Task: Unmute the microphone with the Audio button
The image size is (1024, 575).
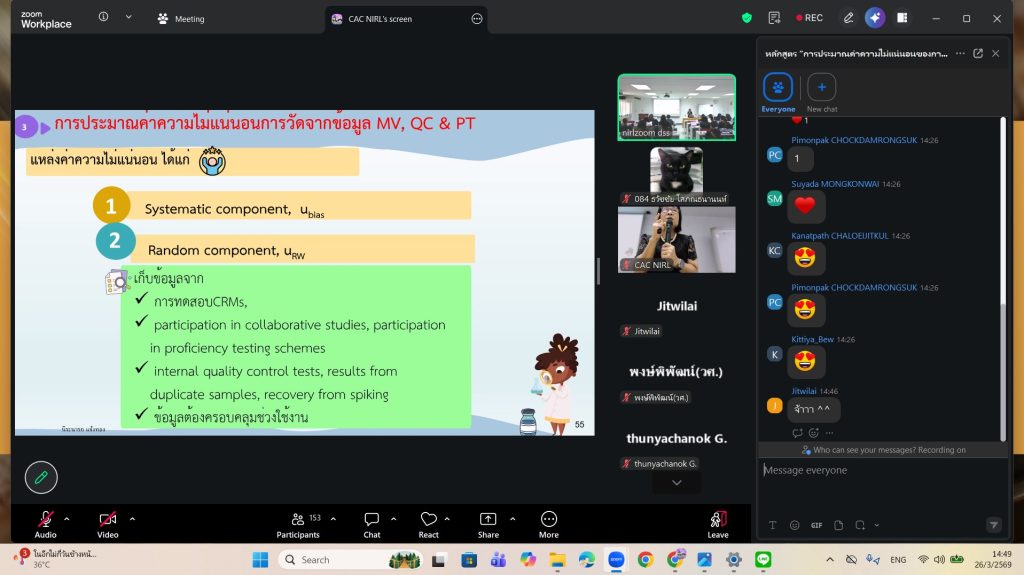Action: point(45,519)
